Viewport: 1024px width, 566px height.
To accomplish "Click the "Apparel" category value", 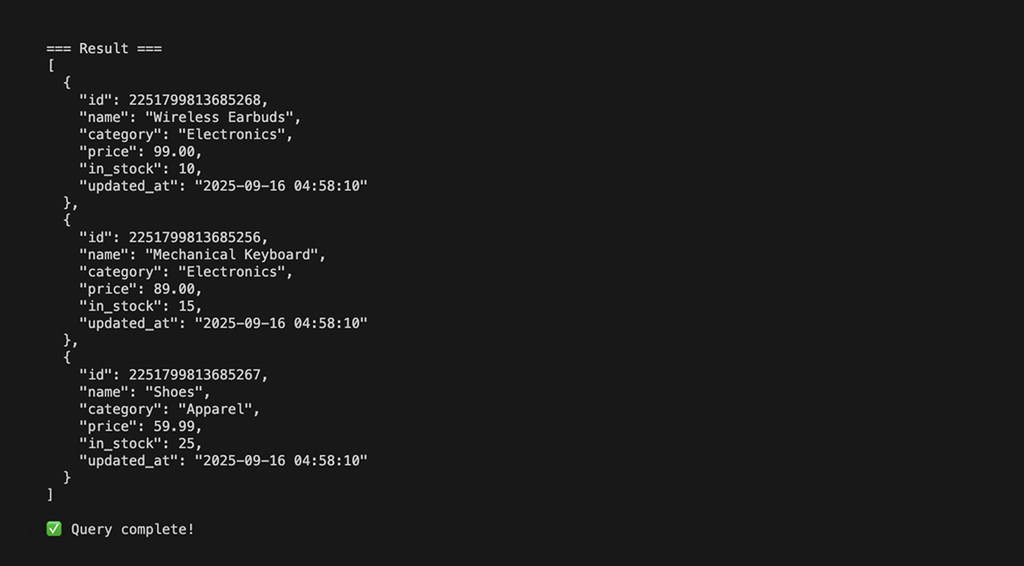I will coord(218,409).
